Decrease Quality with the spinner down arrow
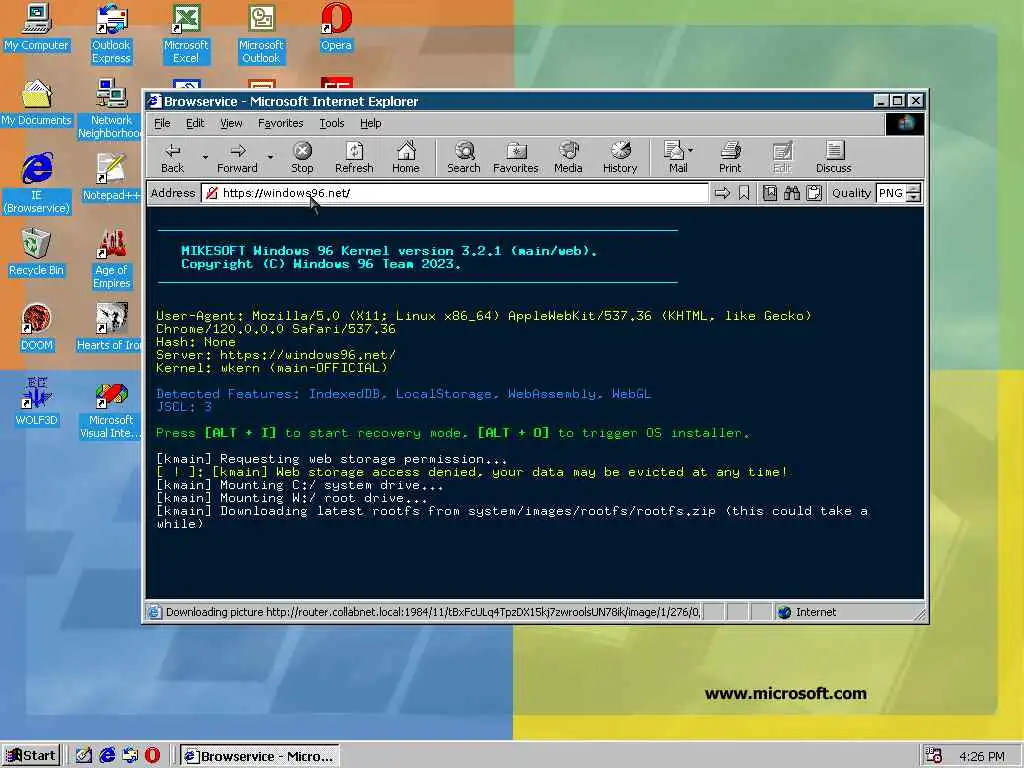 (x=914, y=197)
